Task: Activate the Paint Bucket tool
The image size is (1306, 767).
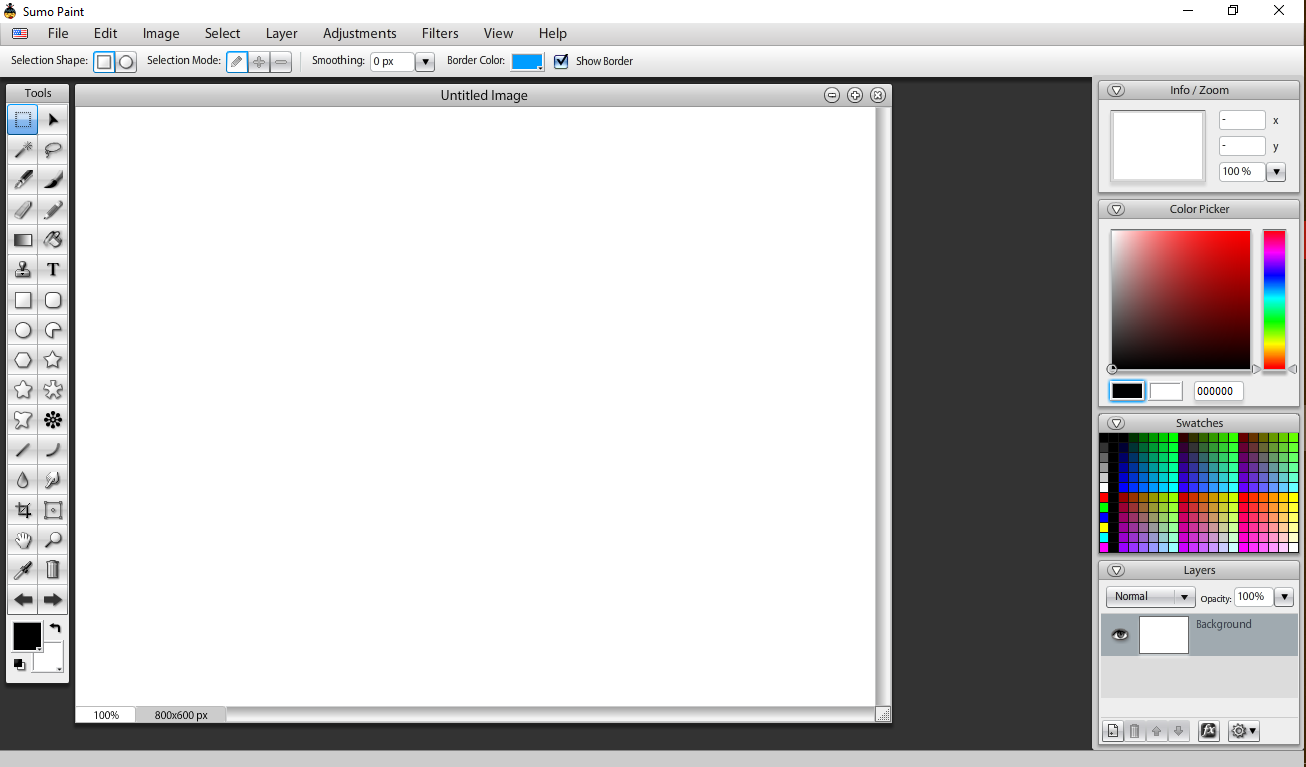Action: point(53,240)
